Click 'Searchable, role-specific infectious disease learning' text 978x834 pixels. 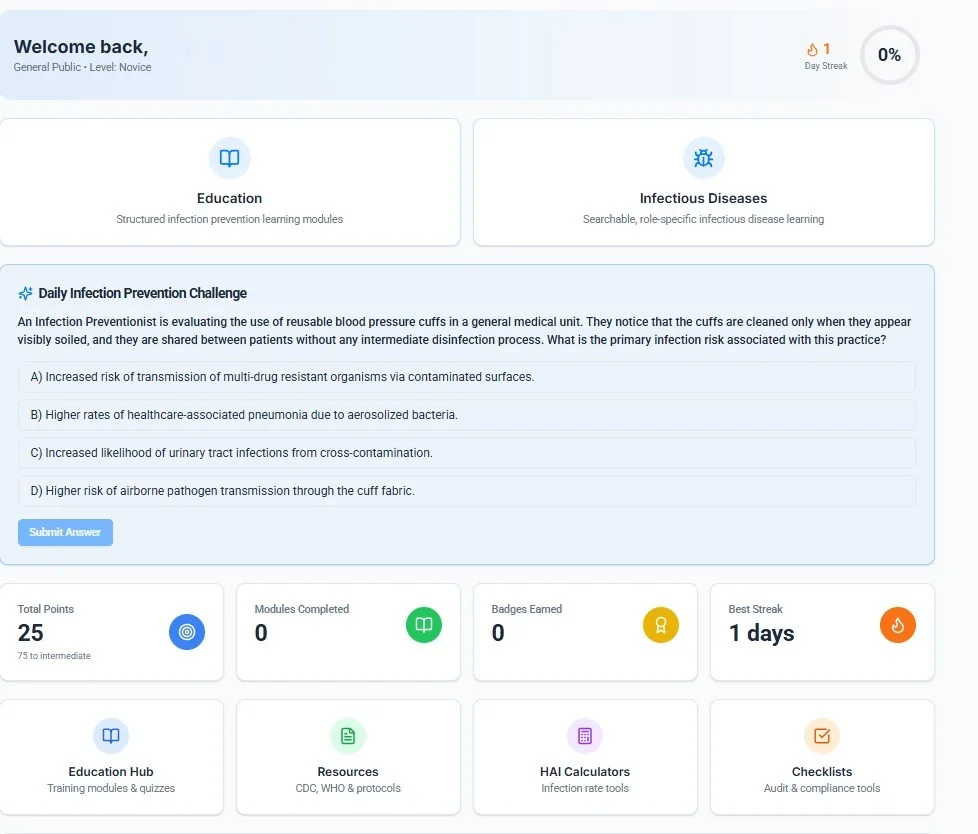[x=704, y=220]
